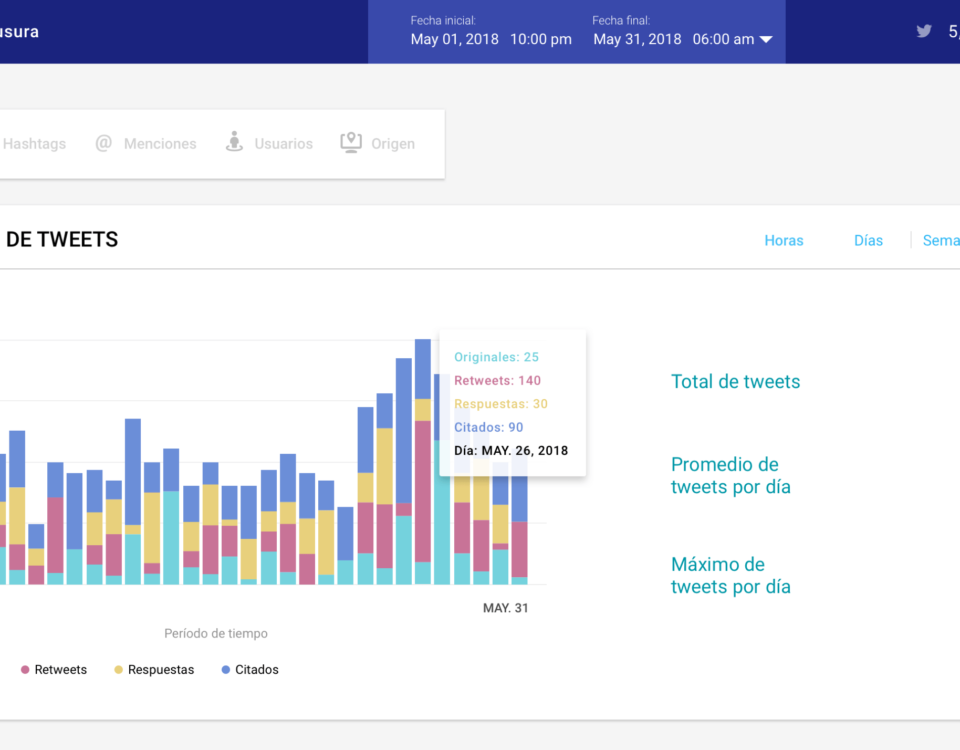Switch to the Hashtags tab
The image size is (960, 750).
click(x=34, y=144)
